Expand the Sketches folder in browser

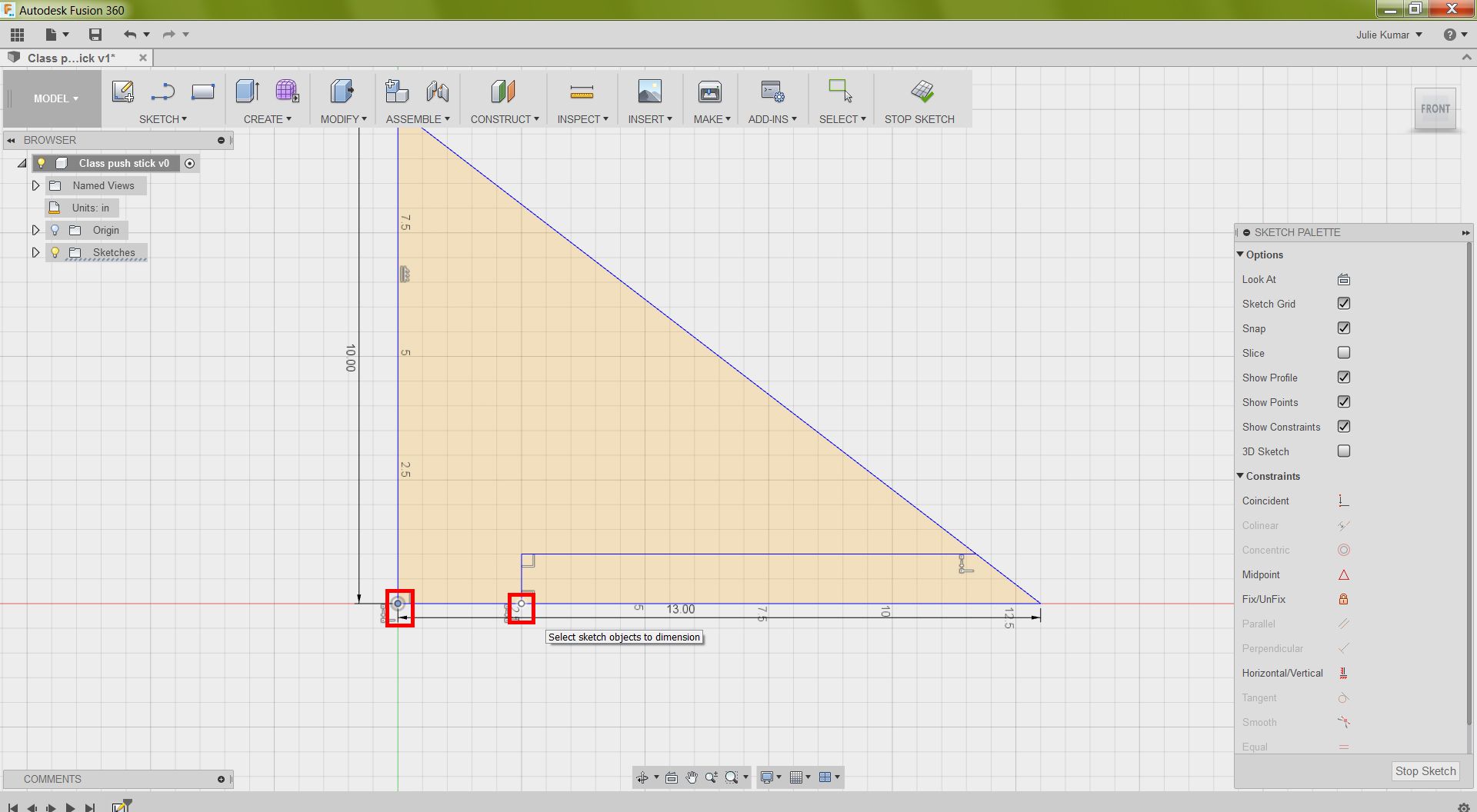[x=35, y=252]
